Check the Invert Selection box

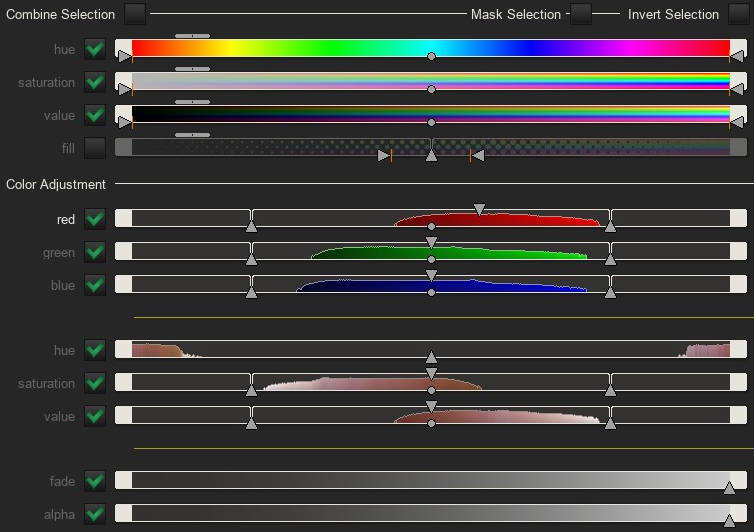pos(739,14)
